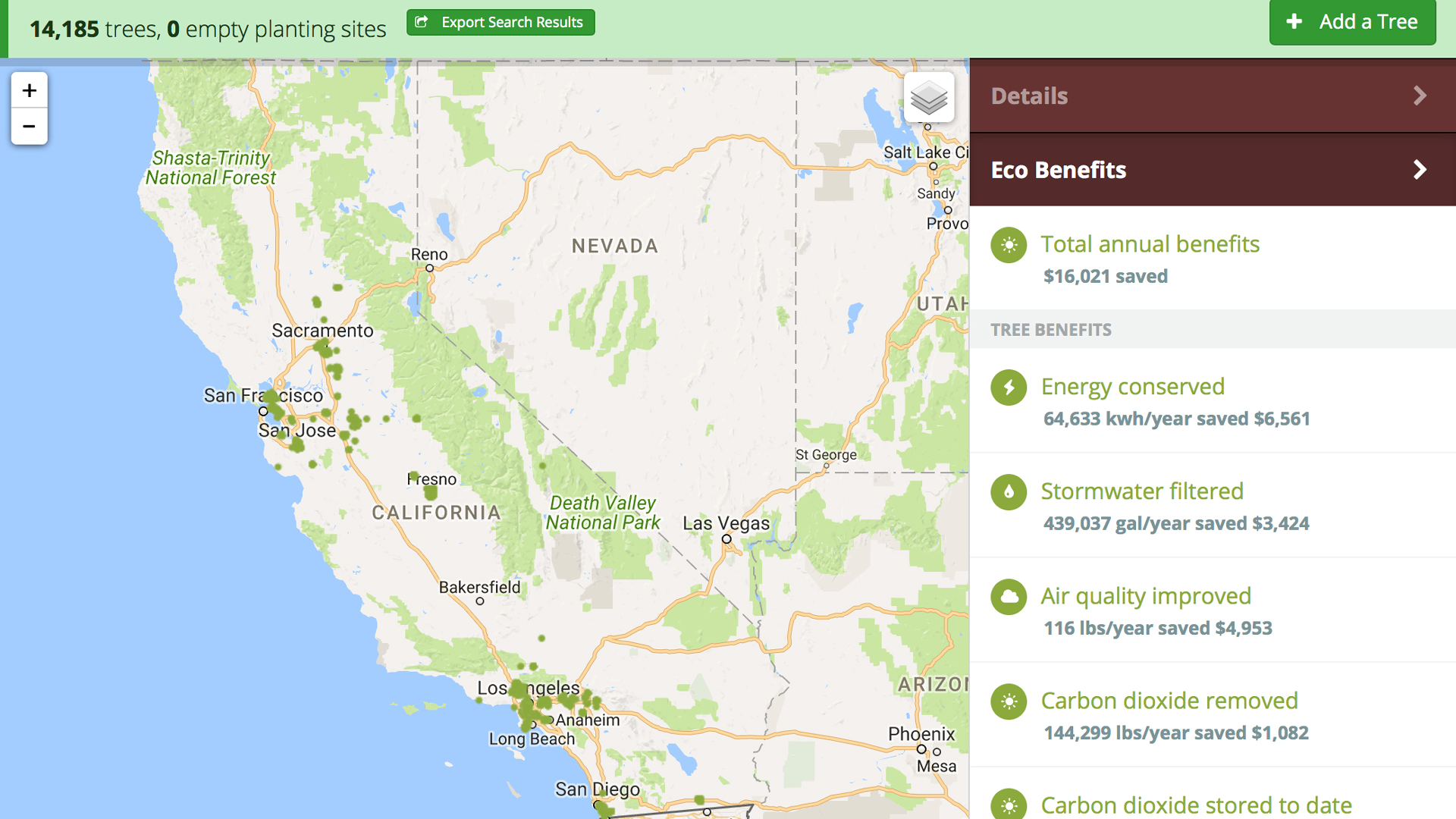Click the CALIFORNIA state label
1456x819 pixels.
pos(436,513)
